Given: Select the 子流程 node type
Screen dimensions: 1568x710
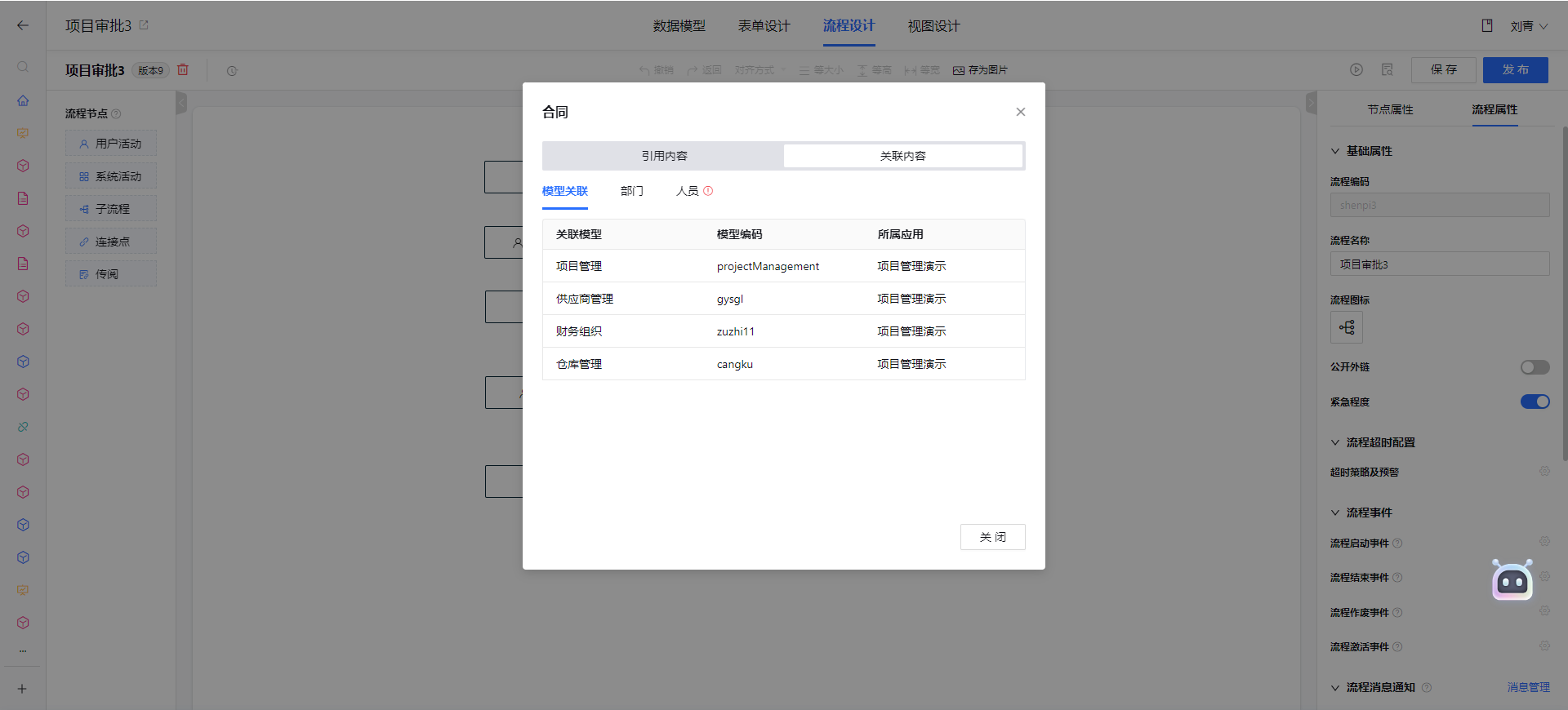Looking at the screenshot, I should click(111, 209).
